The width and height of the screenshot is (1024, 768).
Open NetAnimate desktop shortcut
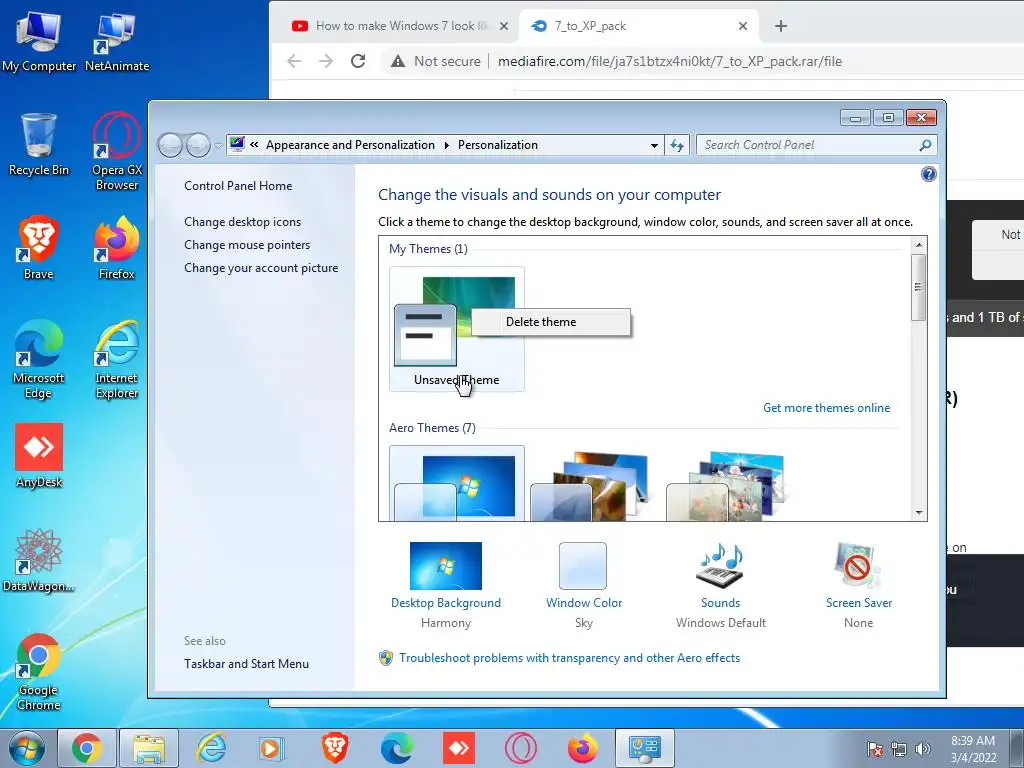coord(117,42)
